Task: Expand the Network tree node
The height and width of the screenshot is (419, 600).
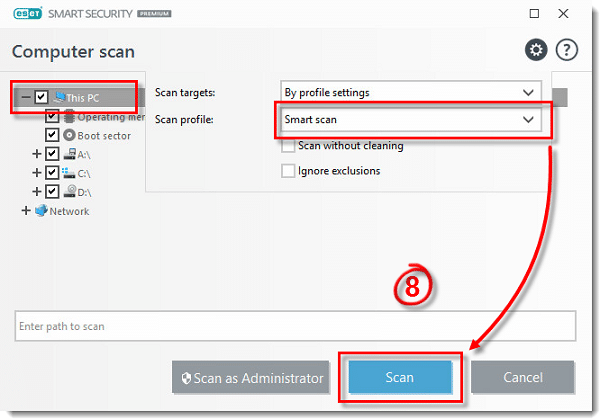Action: [x=25, y=210]
